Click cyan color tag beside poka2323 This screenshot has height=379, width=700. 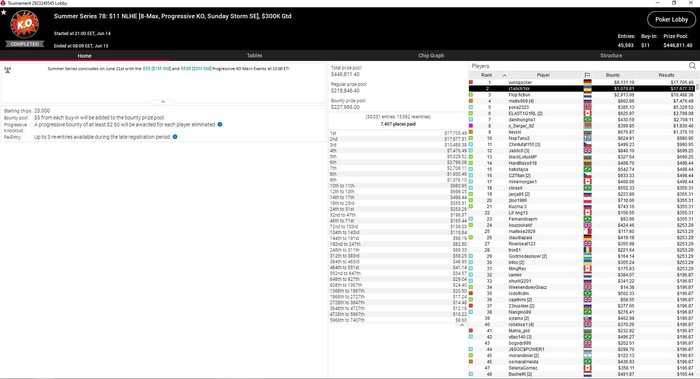coord(471,107)
